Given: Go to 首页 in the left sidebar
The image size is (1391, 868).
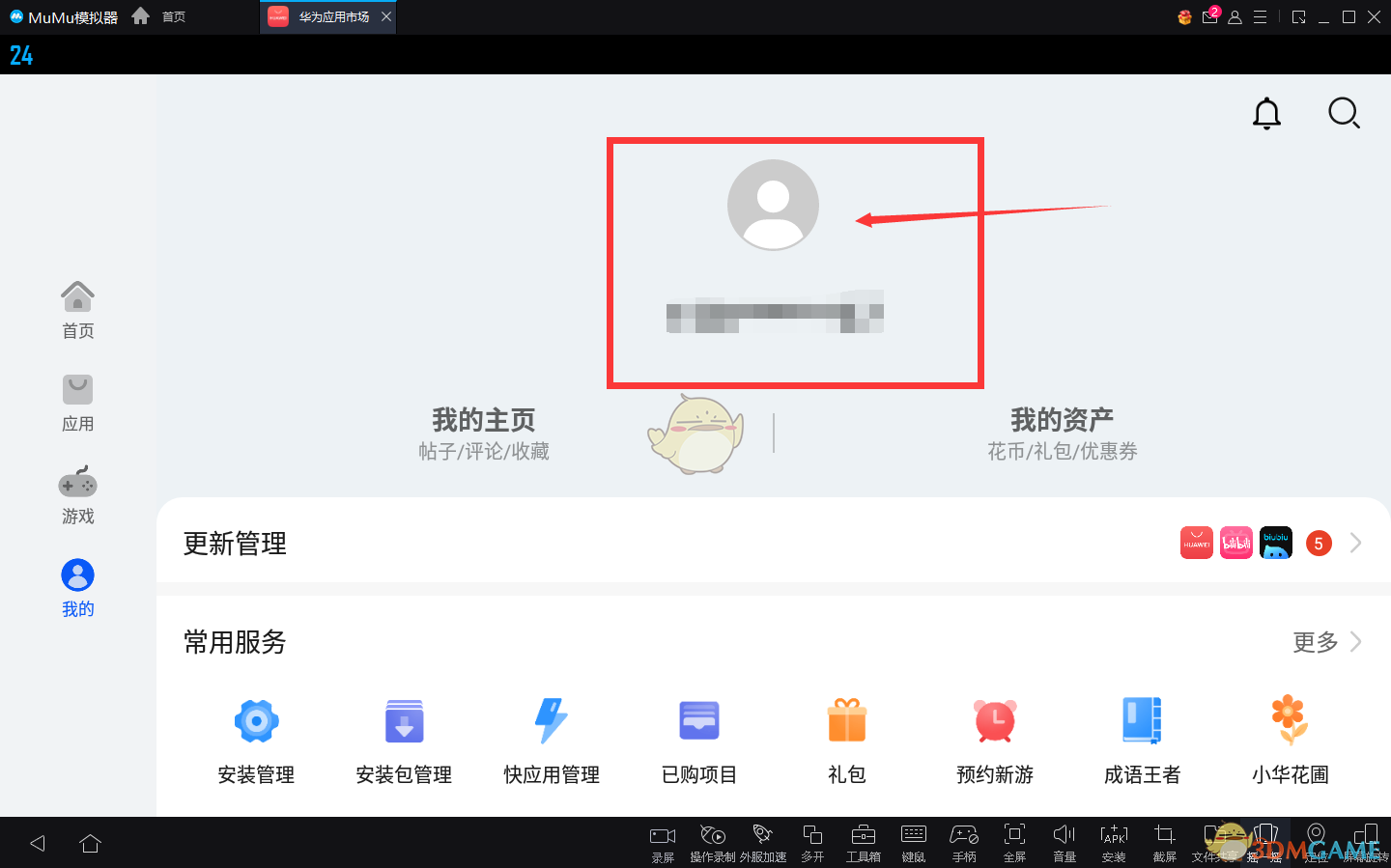Looking at the screenshot, I should pyautogui.click(x=77, y=310).
